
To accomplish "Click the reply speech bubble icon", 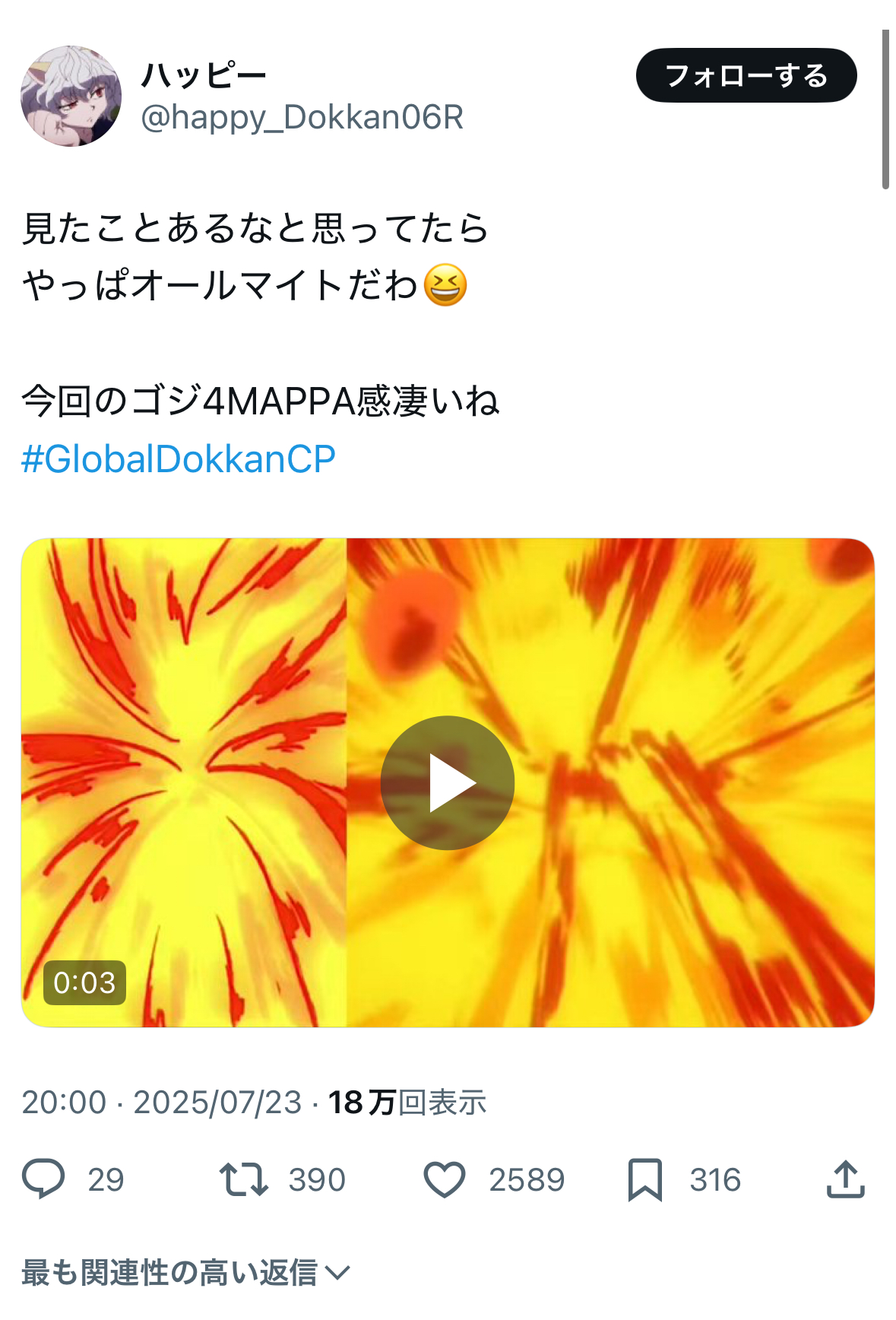I will click(43, 1179).
